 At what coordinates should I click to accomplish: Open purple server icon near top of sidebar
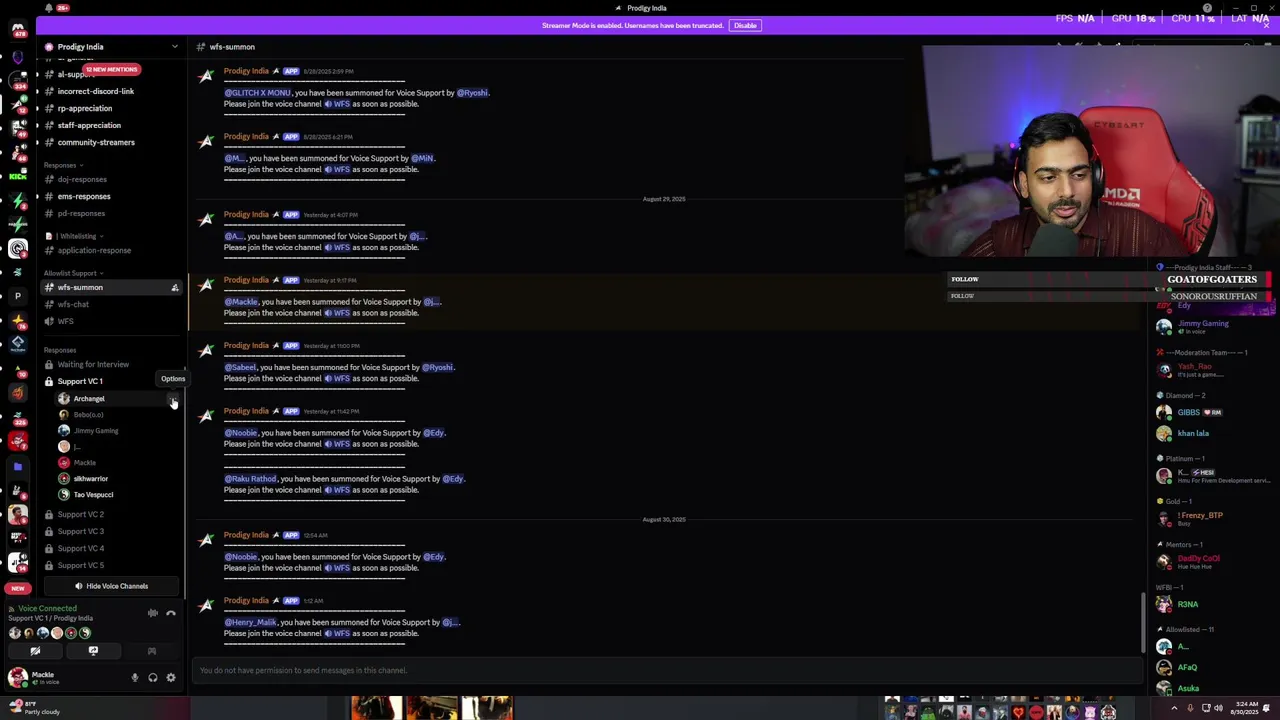[17, 57]
